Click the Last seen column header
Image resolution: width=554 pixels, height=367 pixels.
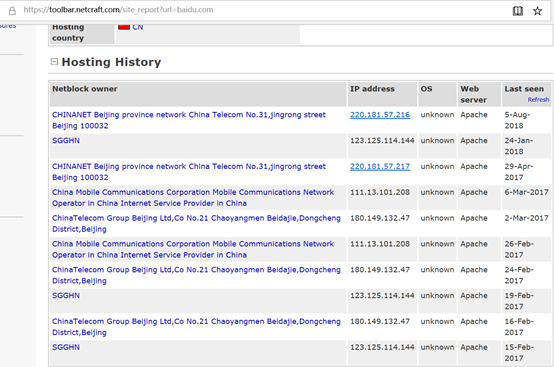(x=524, y=89)
